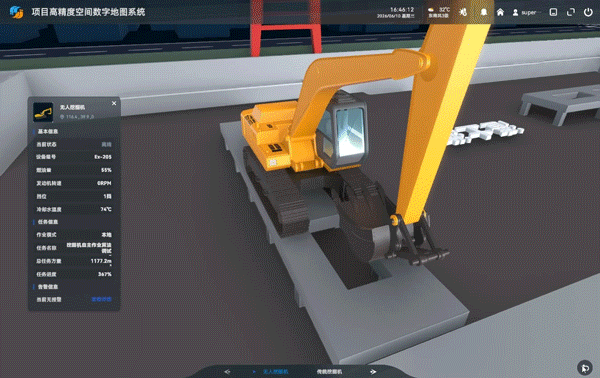Open the notification bell icon
This screenshot has height=378, width=600.
[x=484, y=12]
